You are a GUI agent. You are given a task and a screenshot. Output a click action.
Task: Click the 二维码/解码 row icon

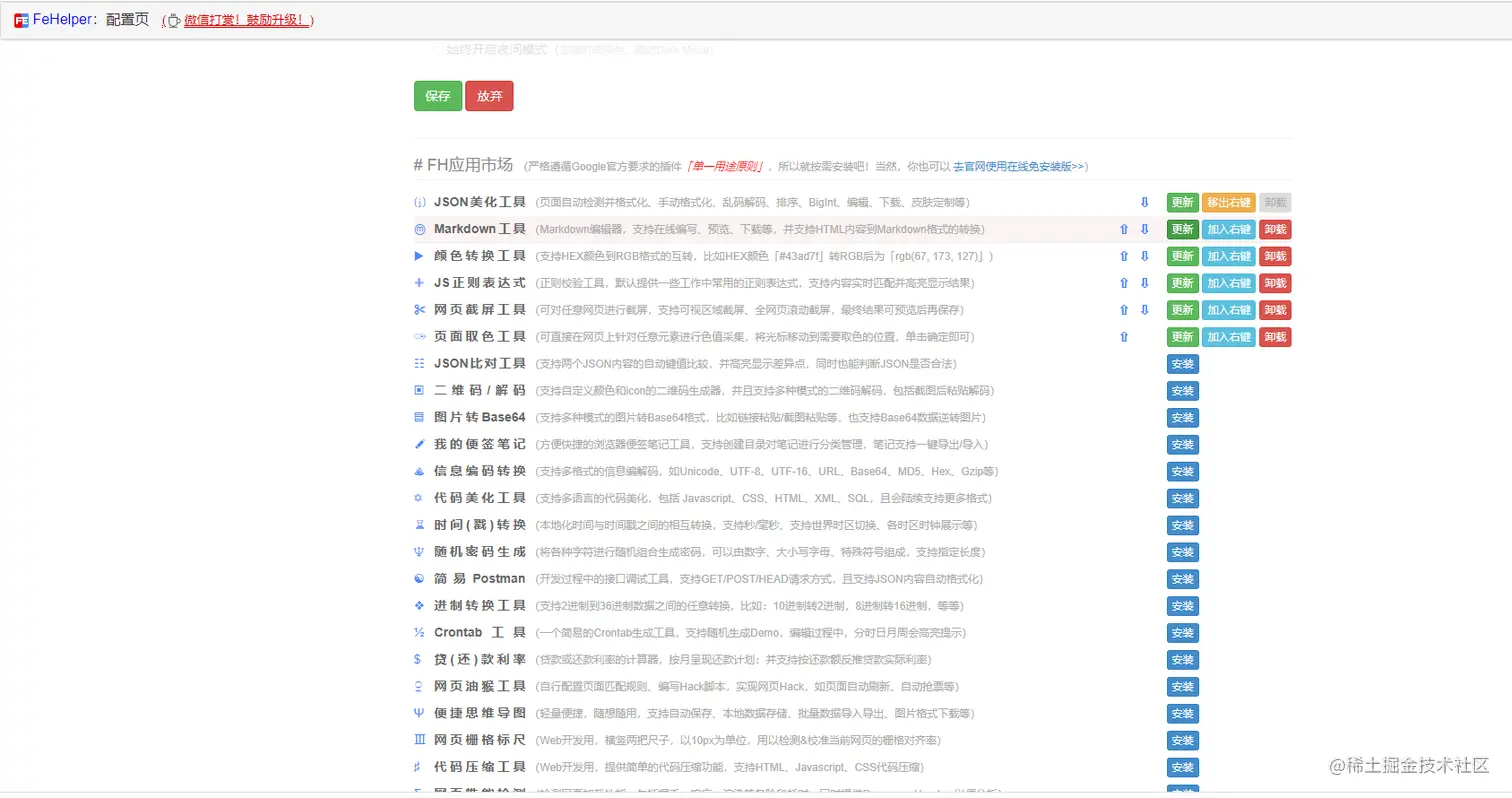point(420,390)
